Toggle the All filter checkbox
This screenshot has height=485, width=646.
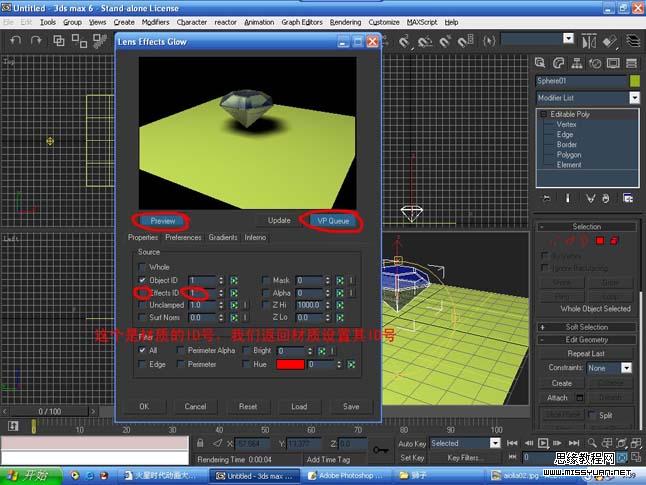(143, 350)
